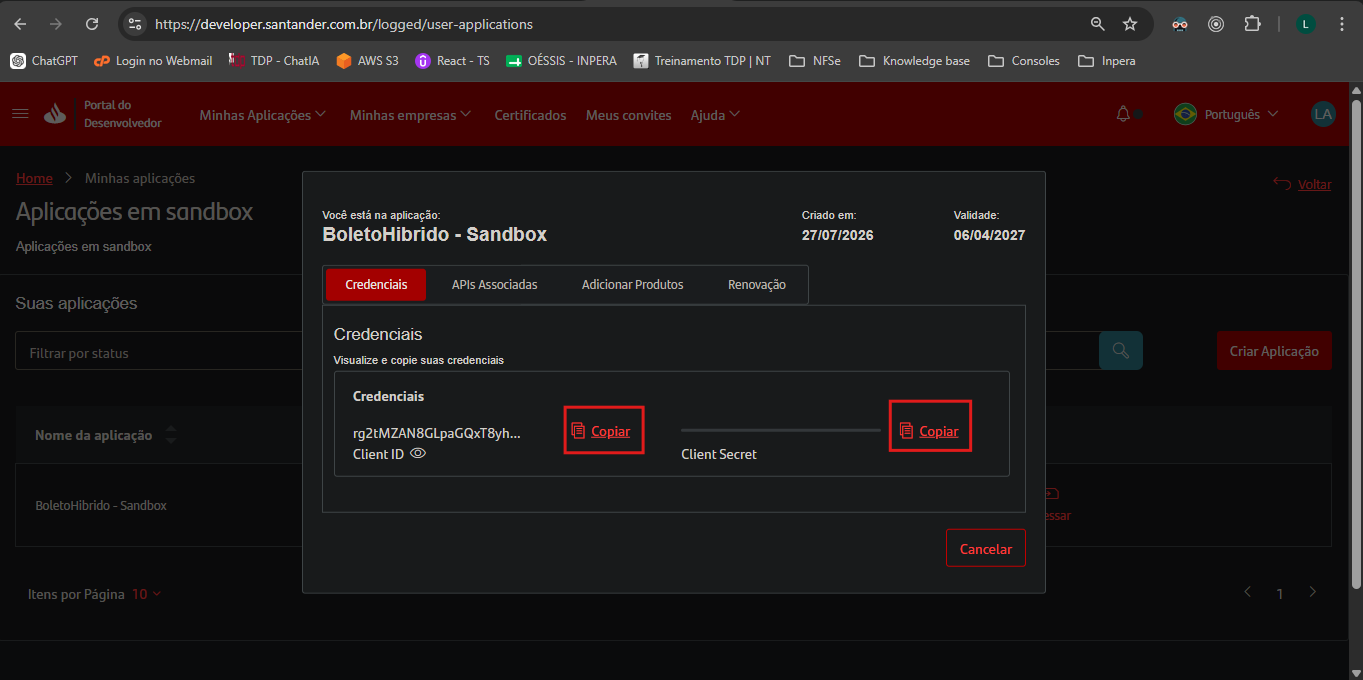Select the Credenciais tab
Image resolution: width=1363 pixels, height=680 pixels.
point(376,285)
